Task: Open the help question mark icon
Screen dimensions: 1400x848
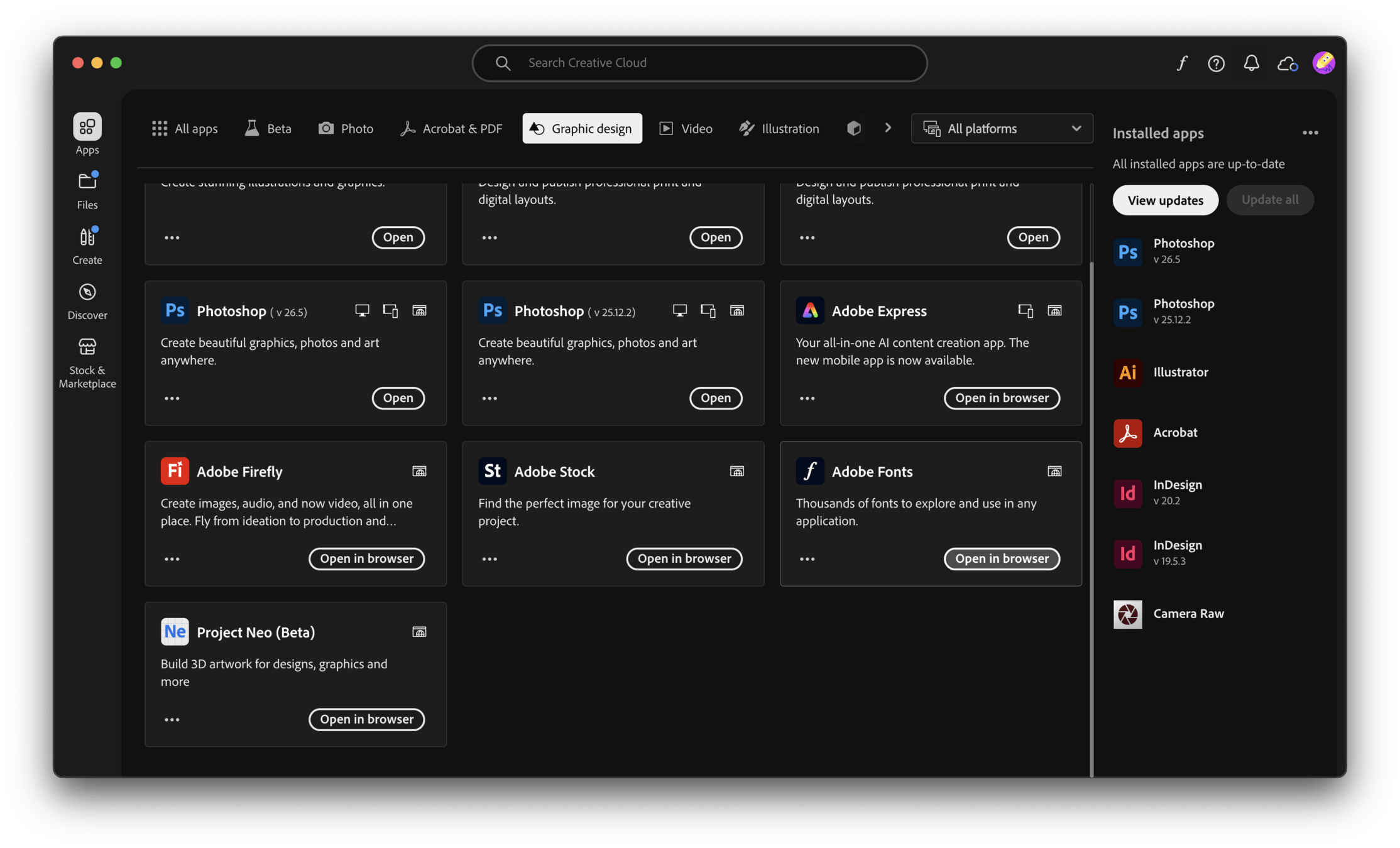Action: (1216, 63)
